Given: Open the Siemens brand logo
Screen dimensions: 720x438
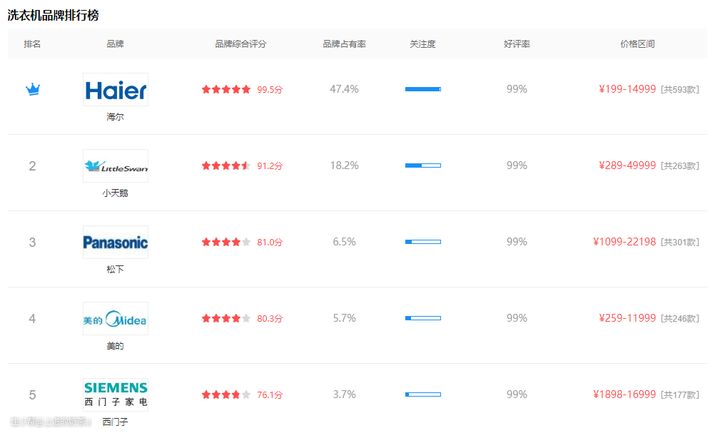Looking at the screenshot, I should click(115, 394).
